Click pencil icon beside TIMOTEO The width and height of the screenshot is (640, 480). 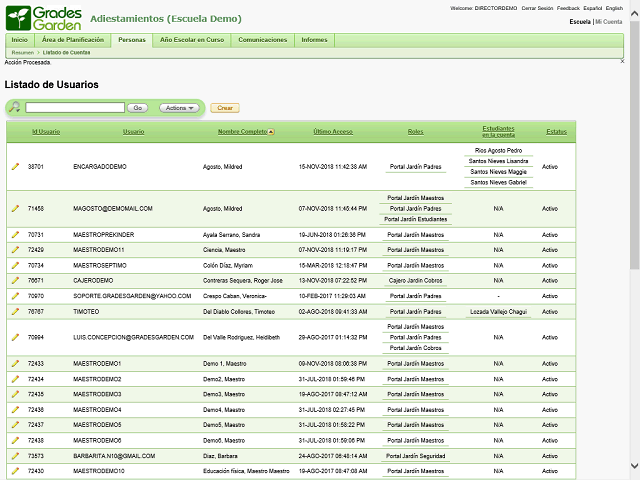click(15, 312)
